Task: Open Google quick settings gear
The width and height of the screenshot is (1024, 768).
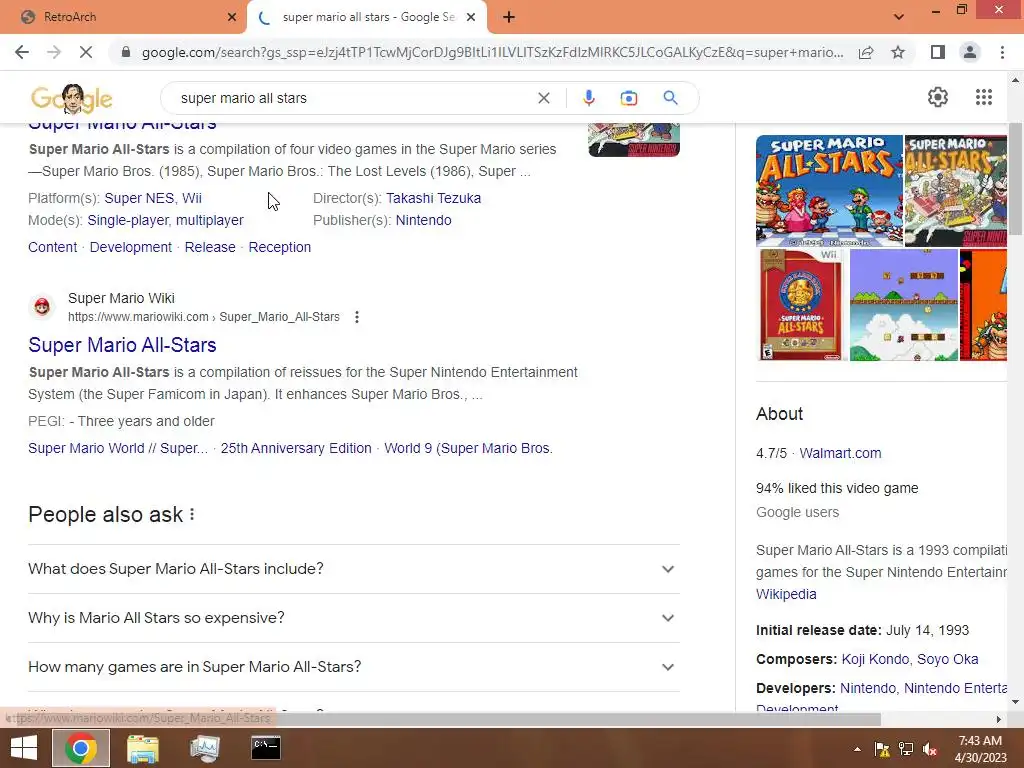Action: (938, 97)
